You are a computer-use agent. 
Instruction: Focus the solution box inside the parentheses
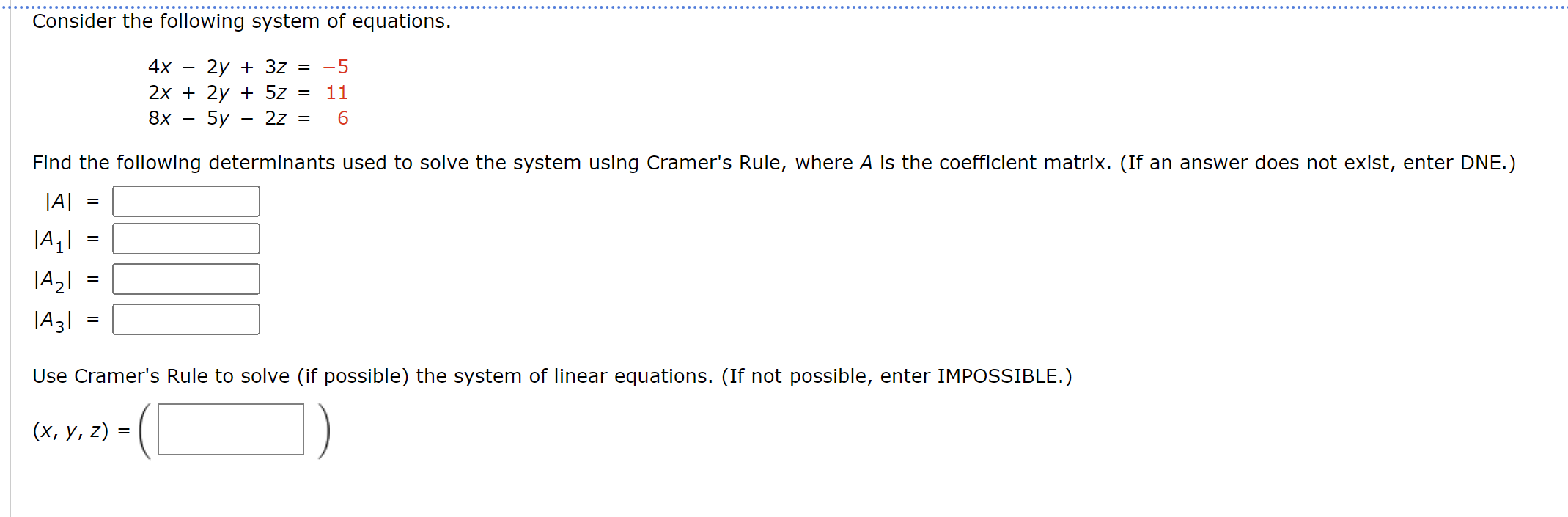point(231,431)
